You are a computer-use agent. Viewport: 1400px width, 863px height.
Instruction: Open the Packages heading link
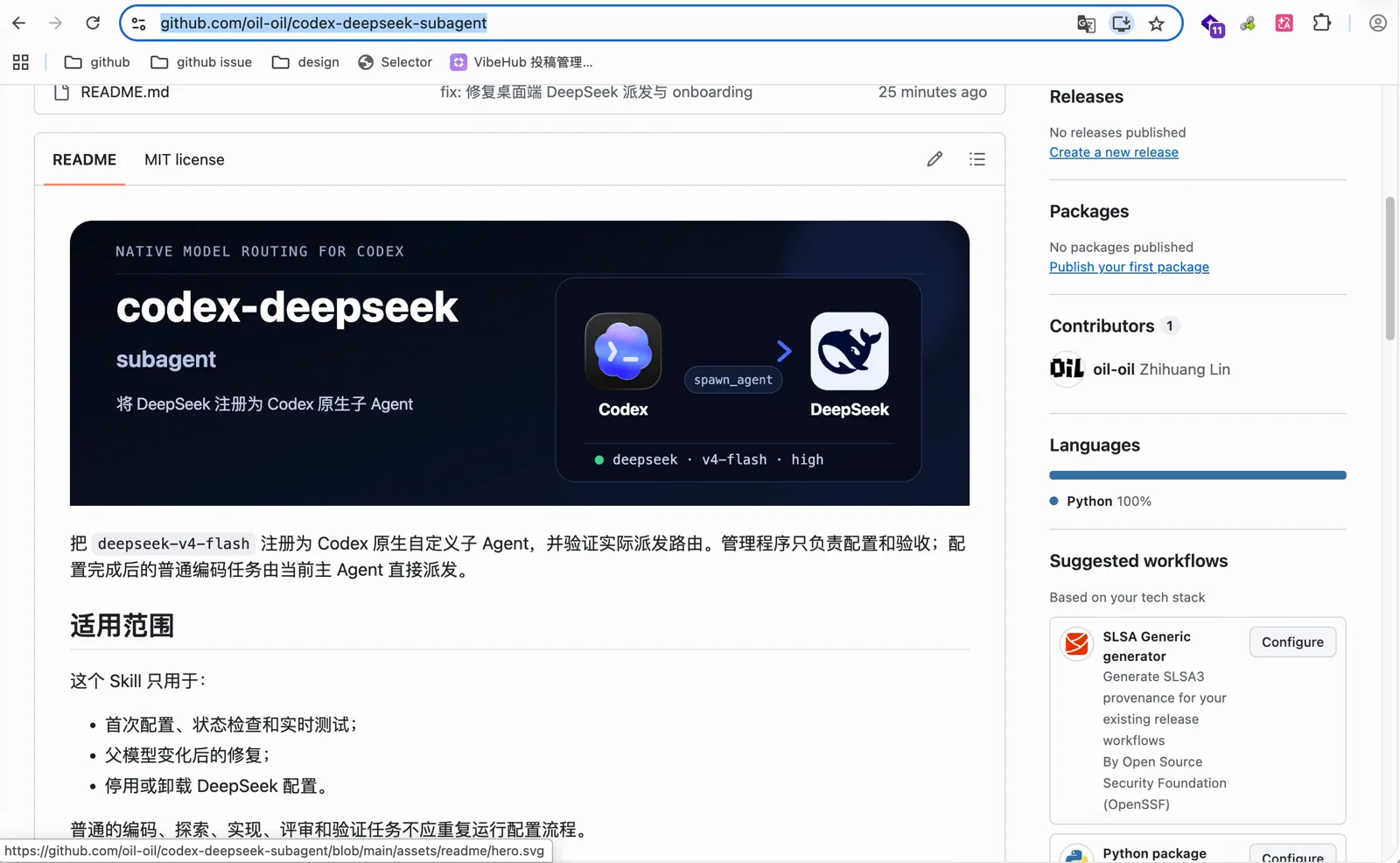tap(1088, 212)
